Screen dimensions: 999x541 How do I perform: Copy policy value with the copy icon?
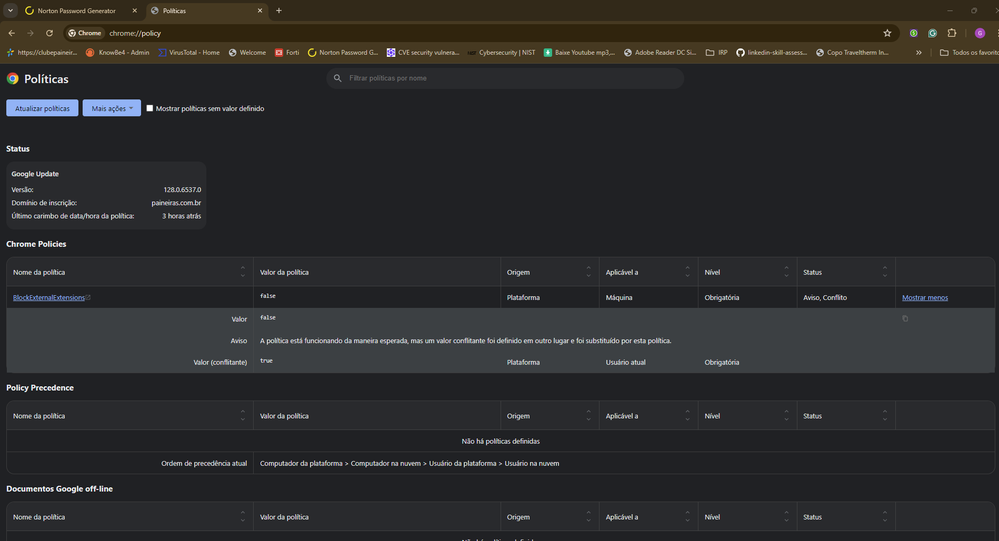pyautogui.click(x=905, y=319)
